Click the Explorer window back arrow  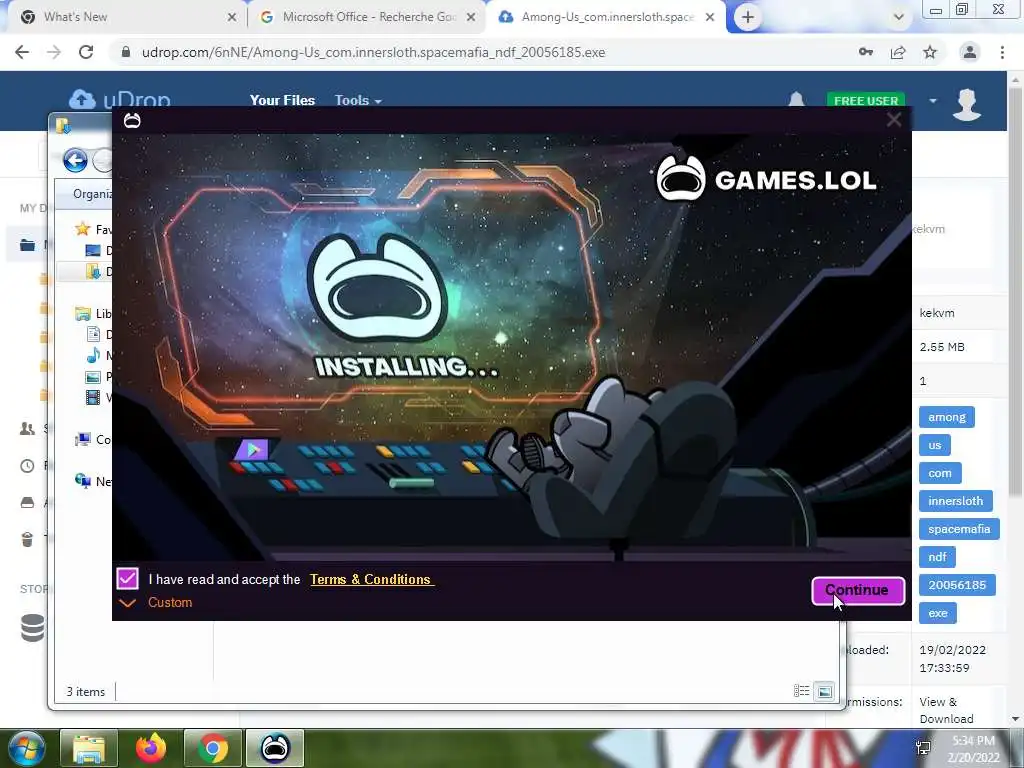coord(75,160)
